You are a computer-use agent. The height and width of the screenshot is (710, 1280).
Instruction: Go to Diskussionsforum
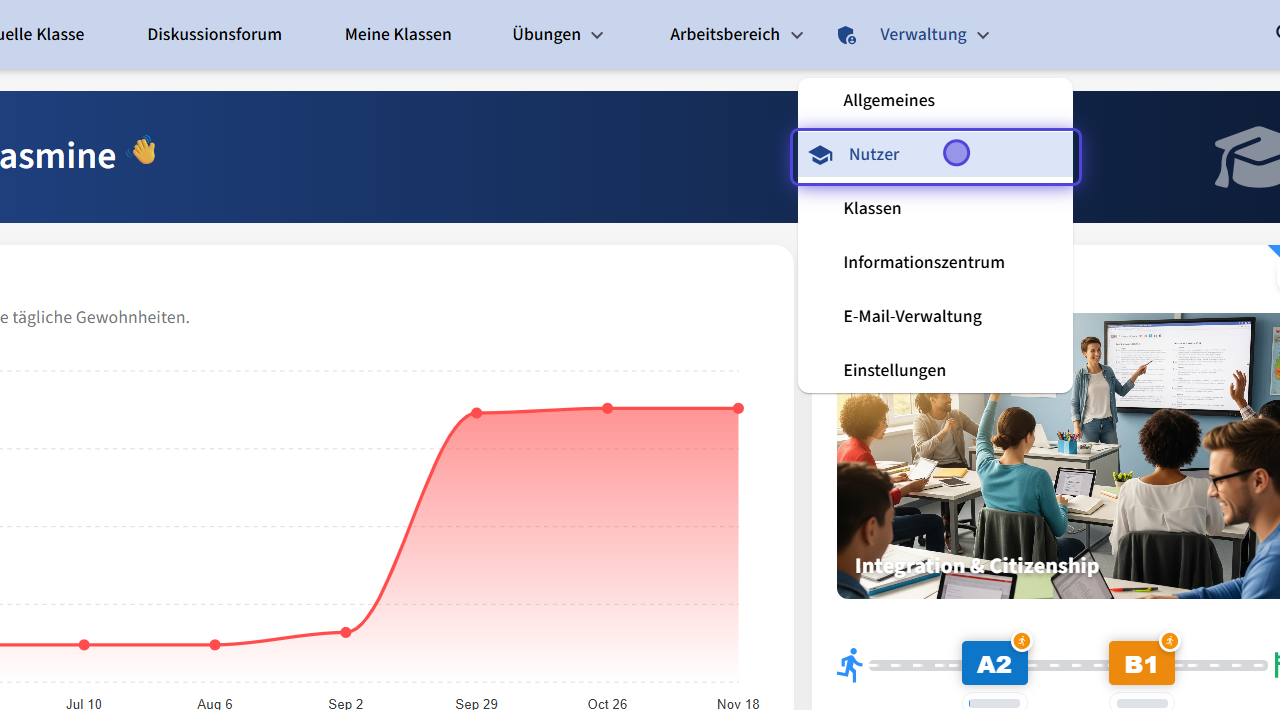(214, 35)
